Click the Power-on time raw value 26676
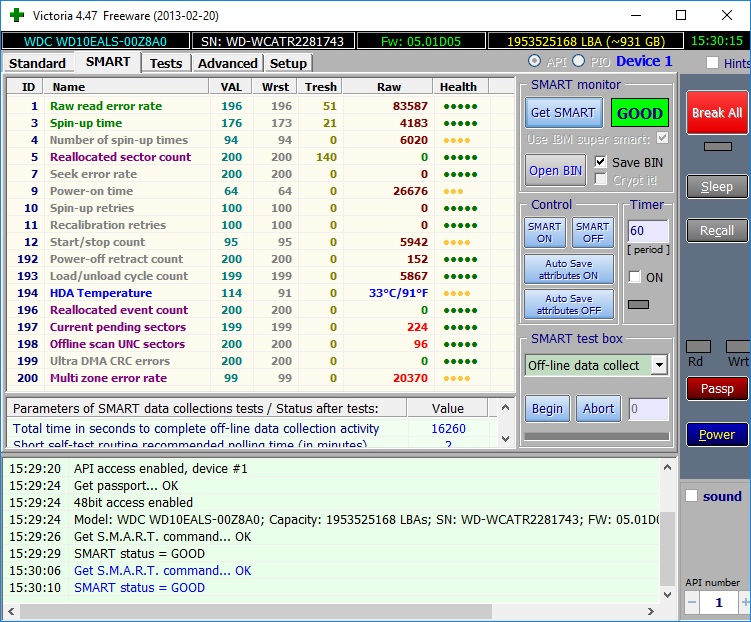 pyautogui.click(x=410, y=191)
